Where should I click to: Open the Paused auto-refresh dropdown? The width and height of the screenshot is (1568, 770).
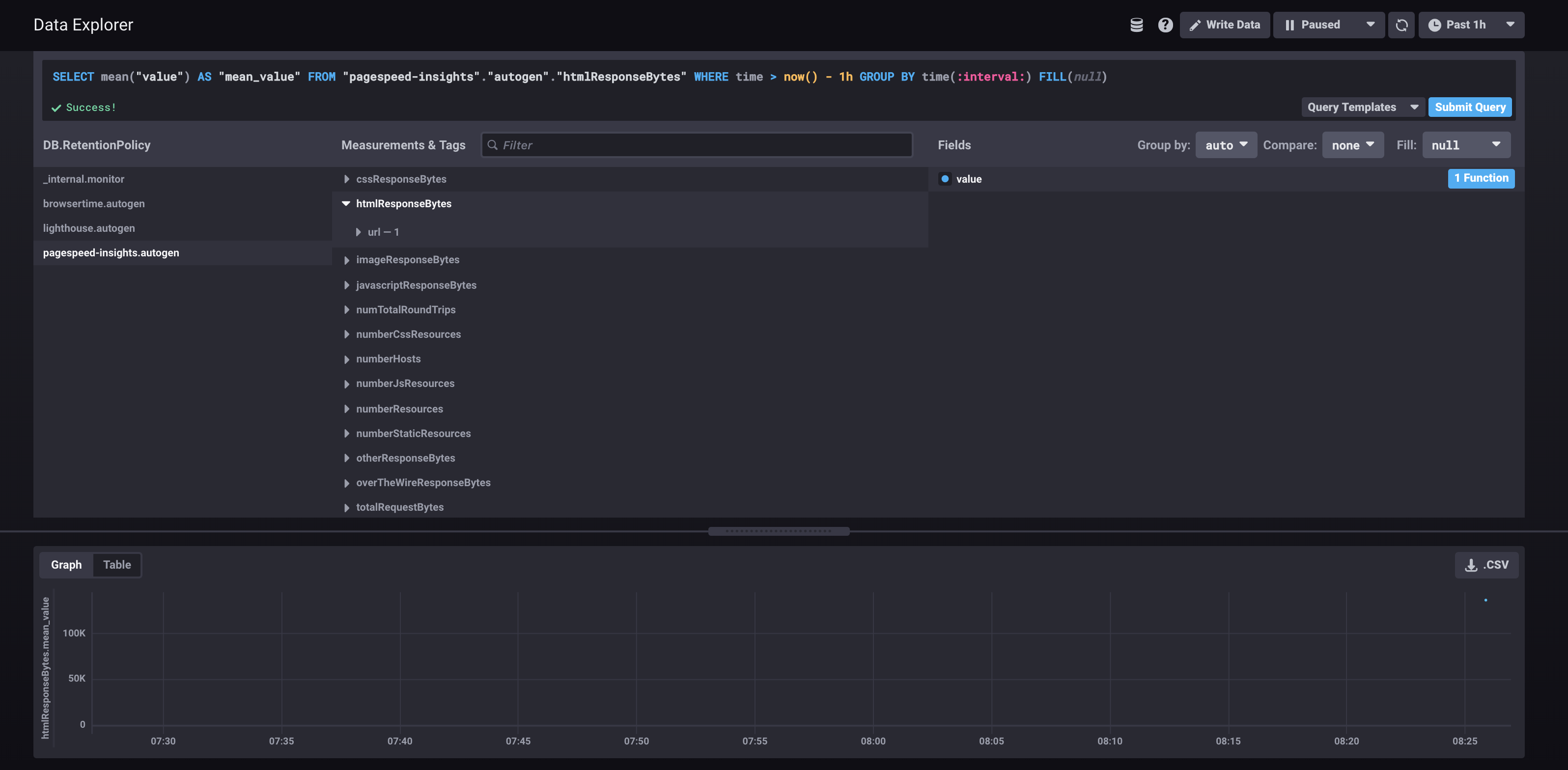[1329, 25]
